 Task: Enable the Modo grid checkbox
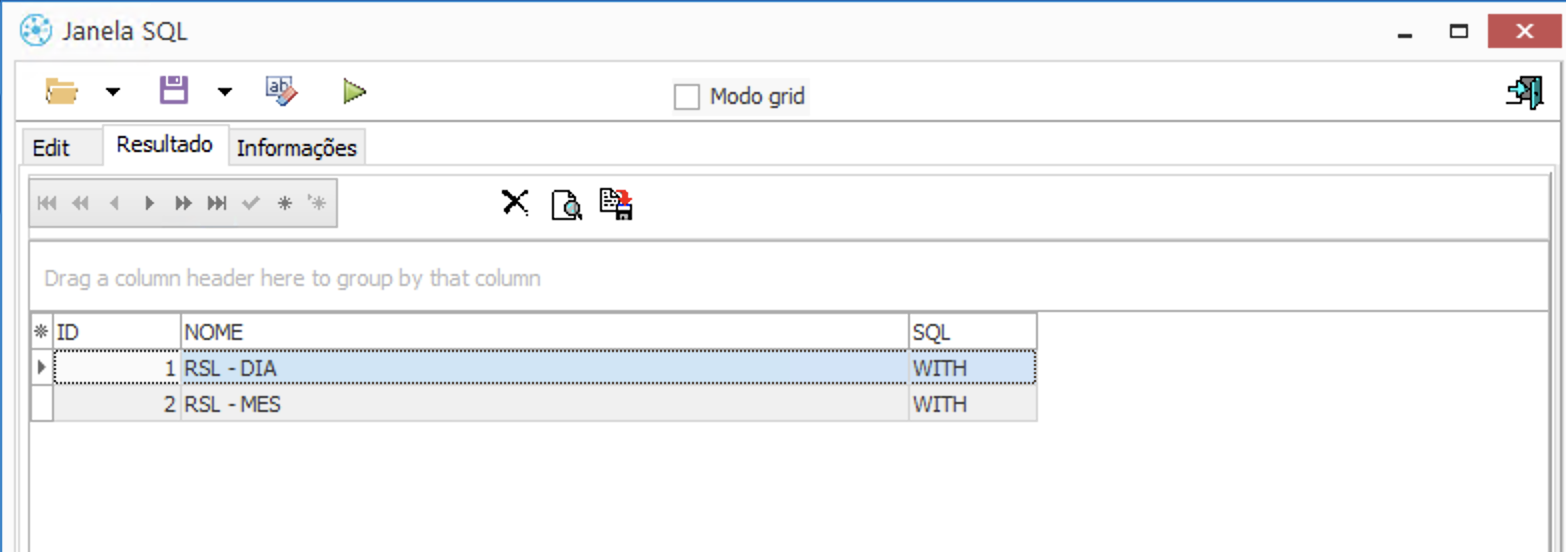[687, 97]
